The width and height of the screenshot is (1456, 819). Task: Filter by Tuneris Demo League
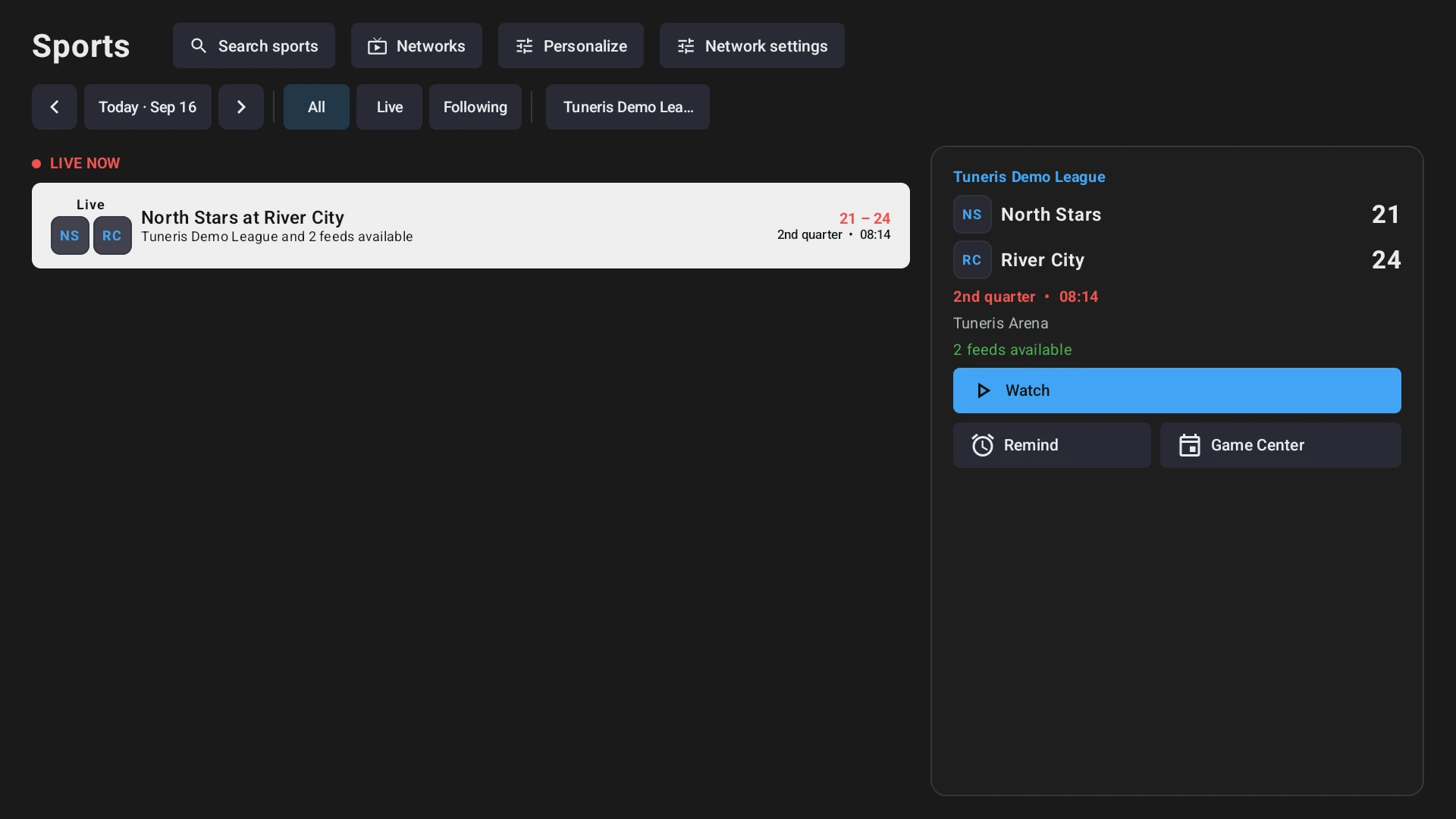click(628, 107)
